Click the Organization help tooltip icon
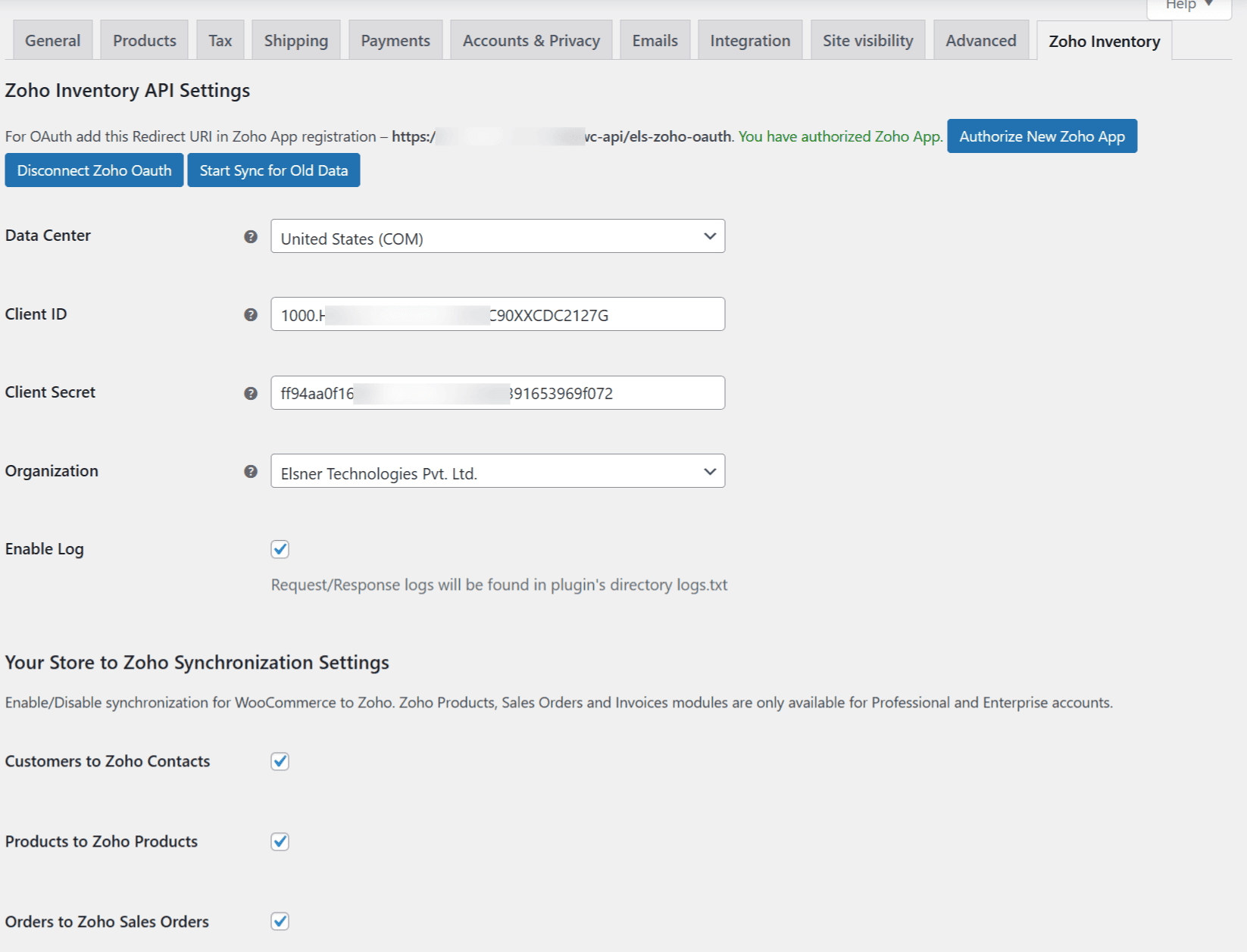Viewport: 1247px width, 952px height. coord(251,472)
